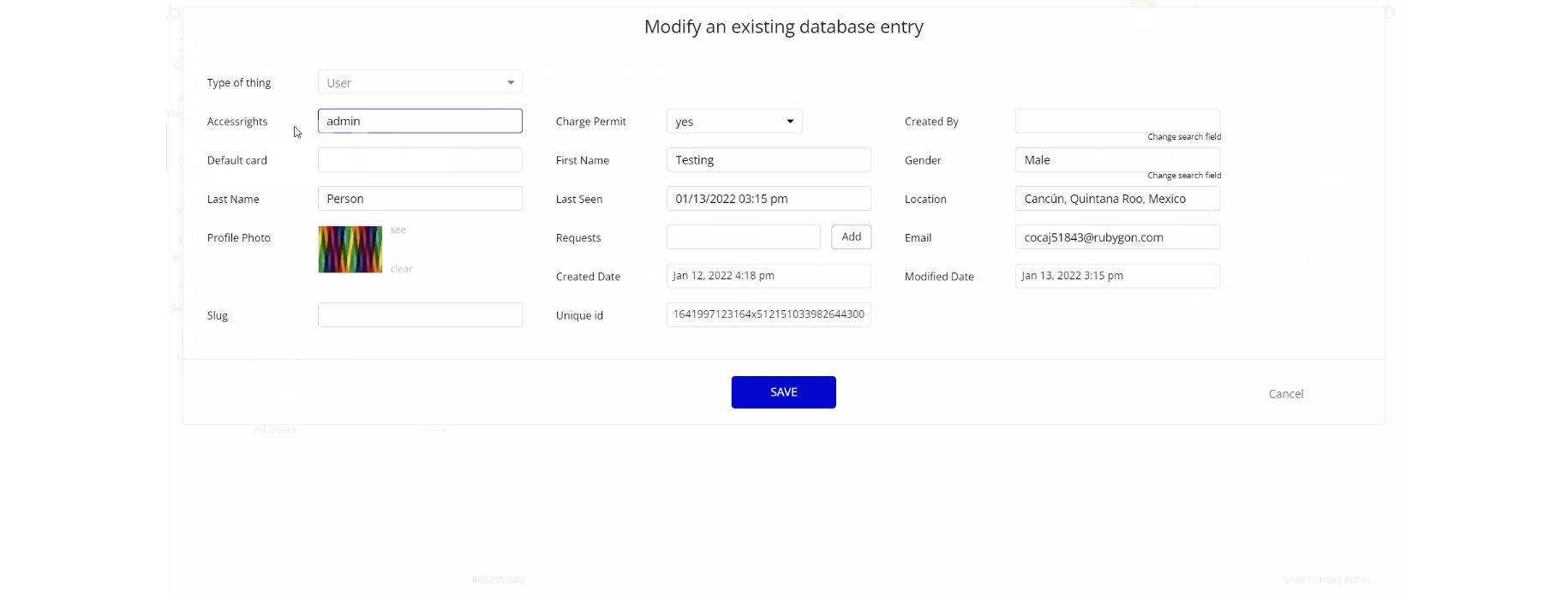Click the Slug input field
This screenshot has width=1568, height=598.
click(420, 315)
